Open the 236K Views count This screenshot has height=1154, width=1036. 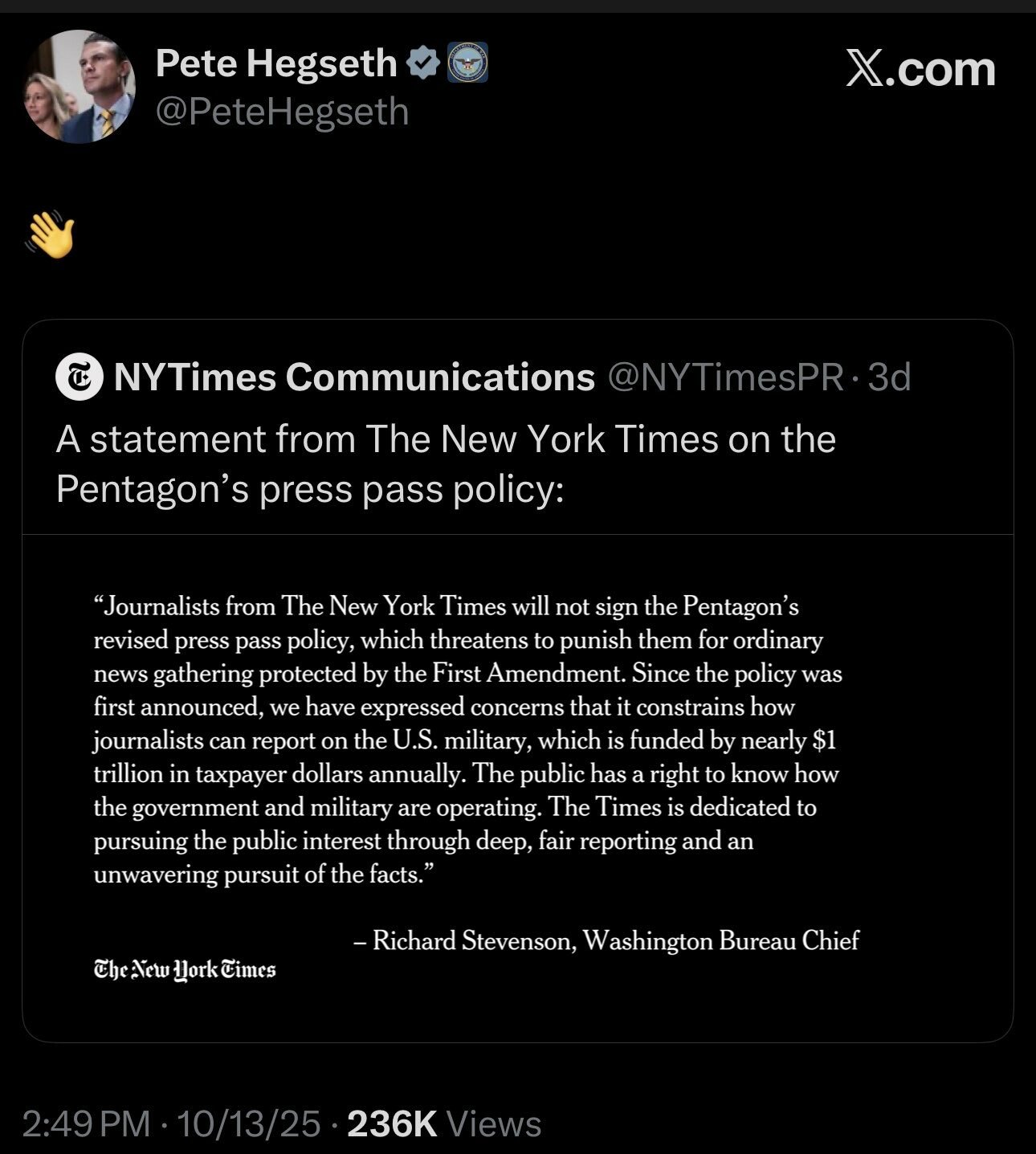click(x=392, y=1123)
